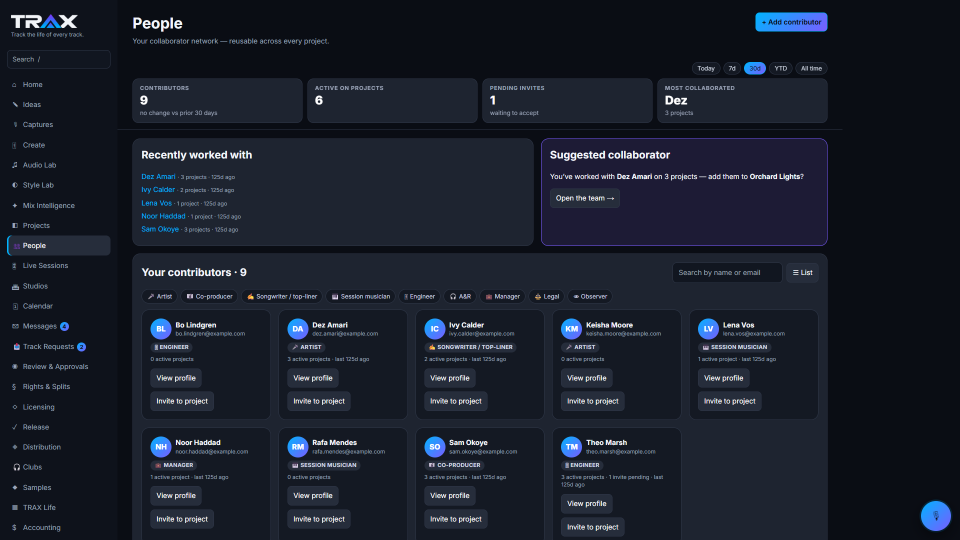This screenshot has height=540, width=960.
Task: Click the Projects icon in sidebar
Action: pyautogui.click(x=15, y=225)
